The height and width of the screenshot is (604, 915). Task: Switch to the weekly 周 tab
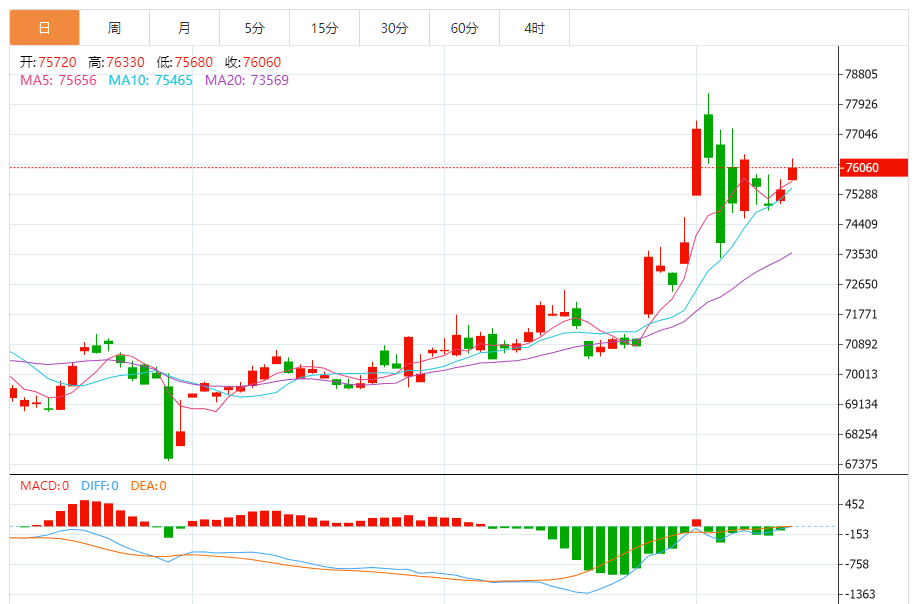[x=114, y=27]
